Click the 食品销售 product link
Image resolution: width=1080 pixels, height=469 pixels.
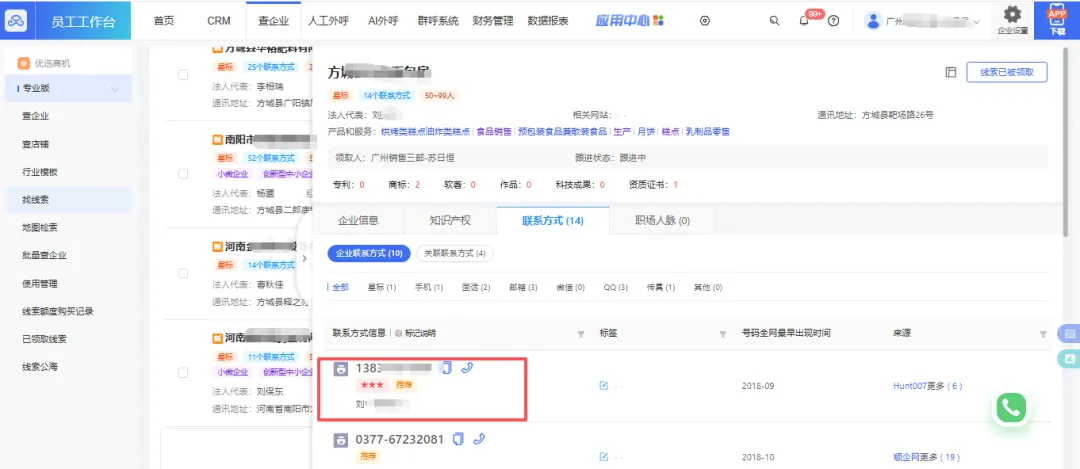pyautogui.click(x=494, y=131)
